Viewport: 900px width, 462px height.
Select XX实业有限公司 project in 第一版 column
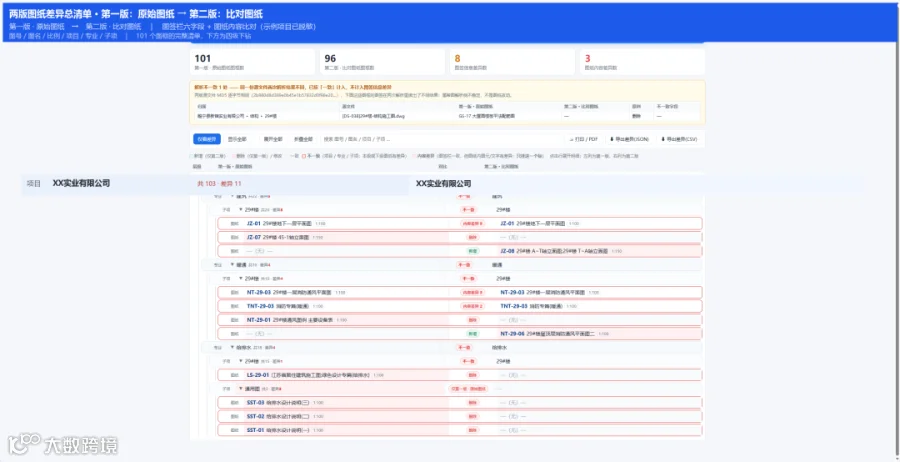pos(81,184)
